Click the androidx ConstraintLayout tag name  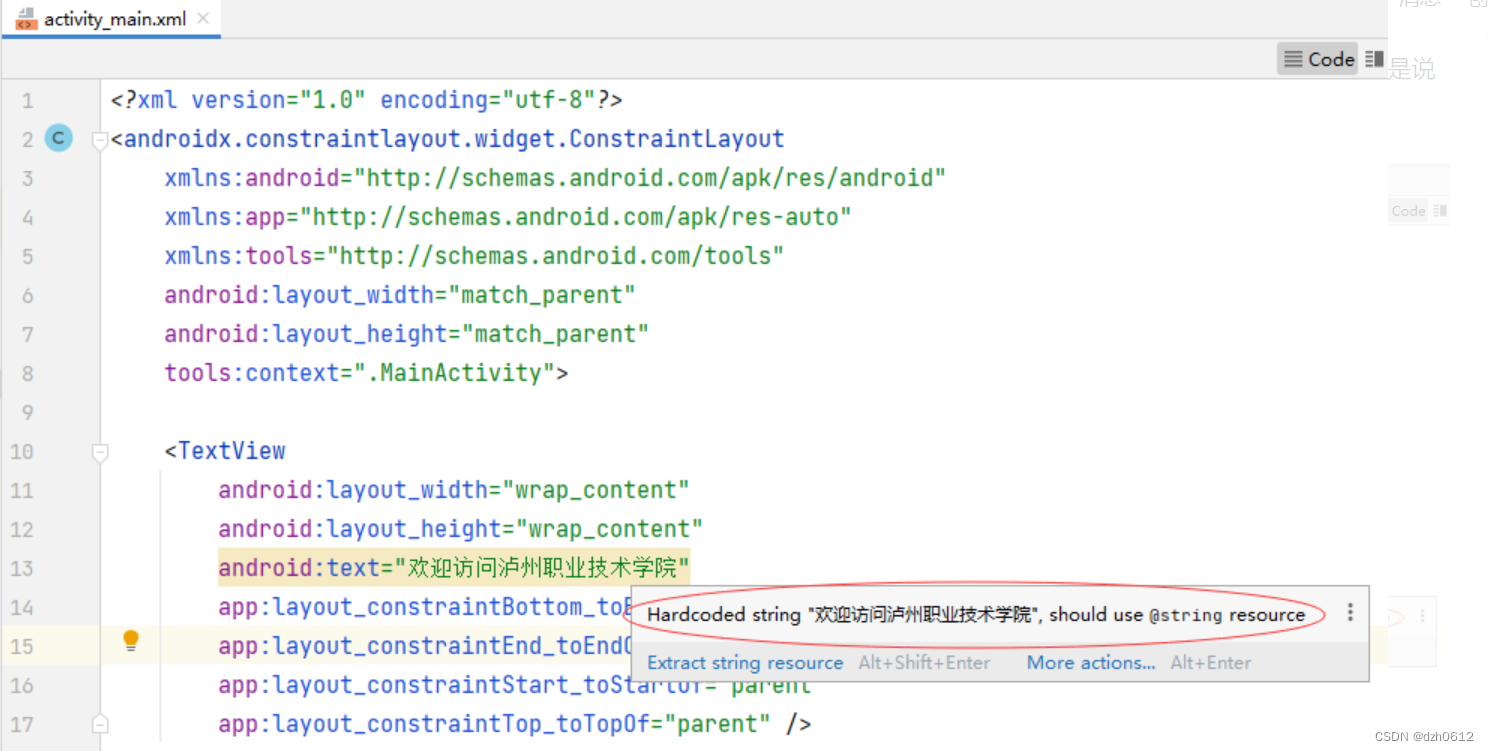454,139
